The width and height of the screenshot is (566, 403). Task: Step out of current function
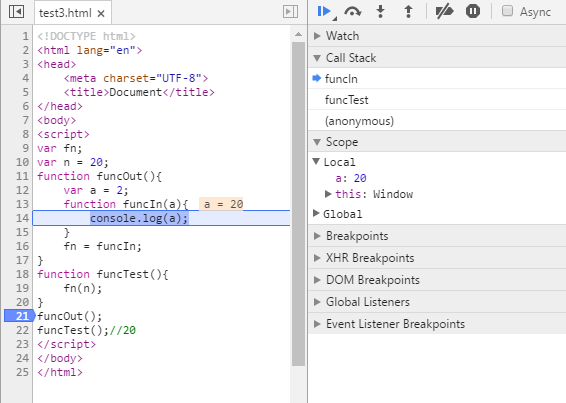pyautogui.click(x=408, y=12)
